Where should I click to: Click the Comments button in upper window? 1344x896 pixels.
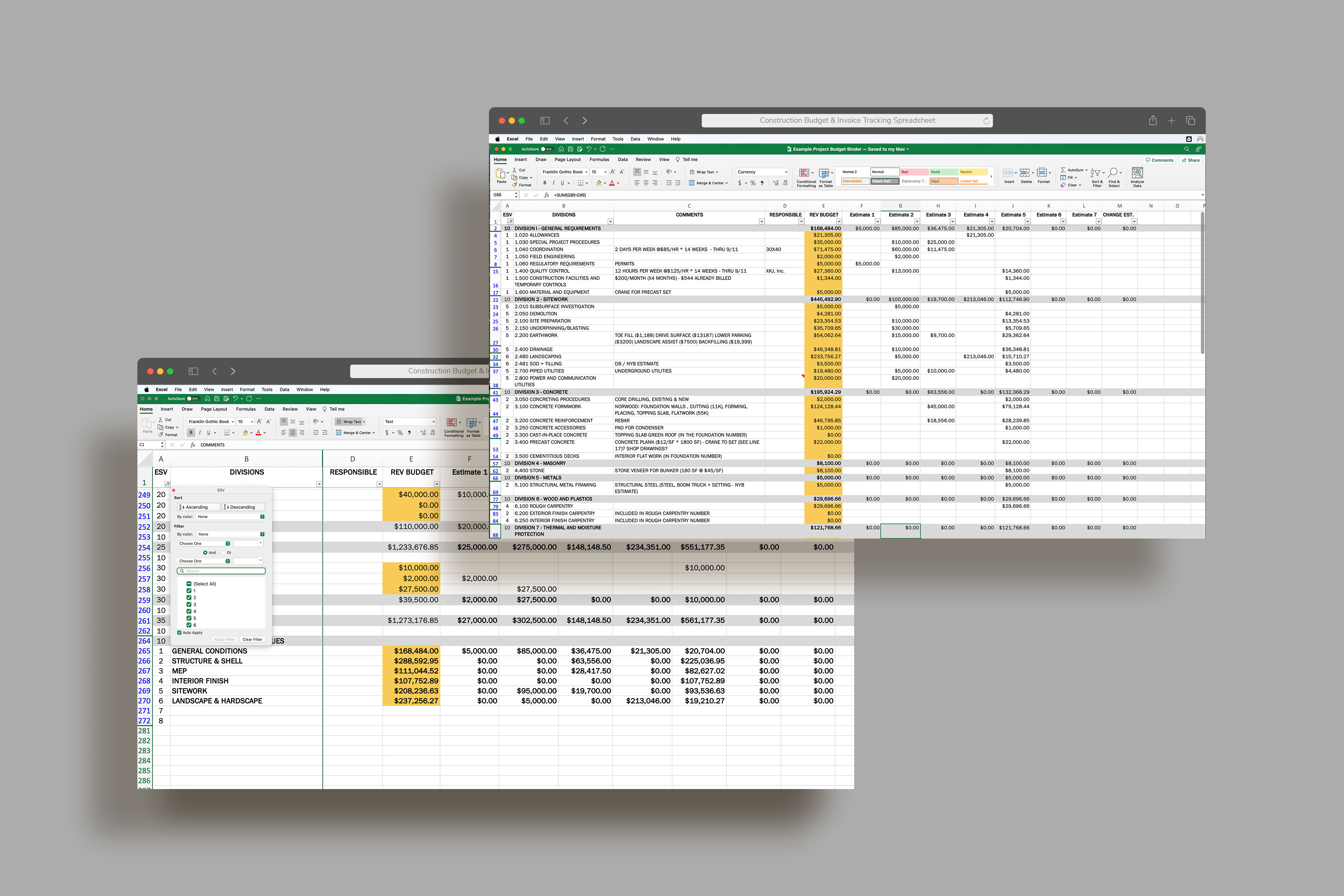click(x=1159, y=160)
